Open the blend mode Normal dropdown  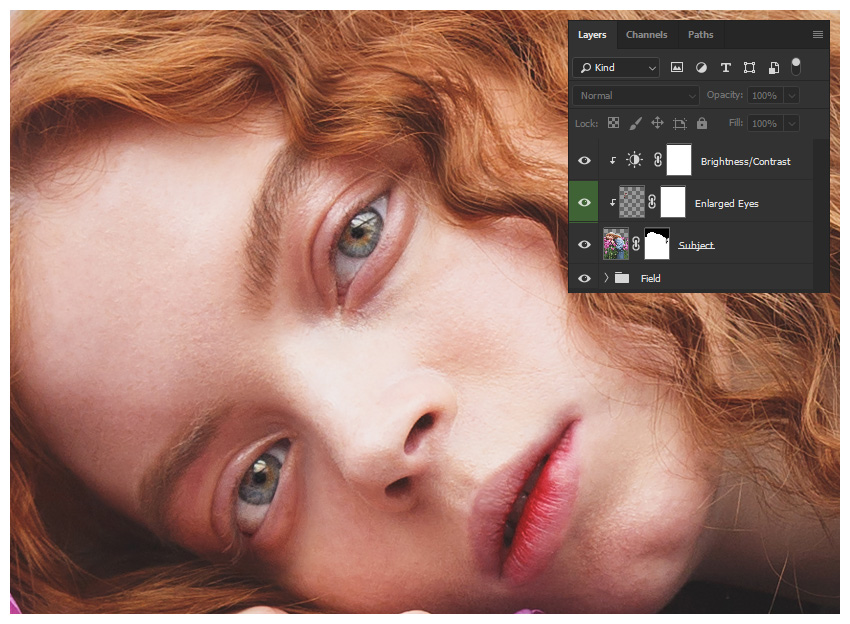(635, 95)
